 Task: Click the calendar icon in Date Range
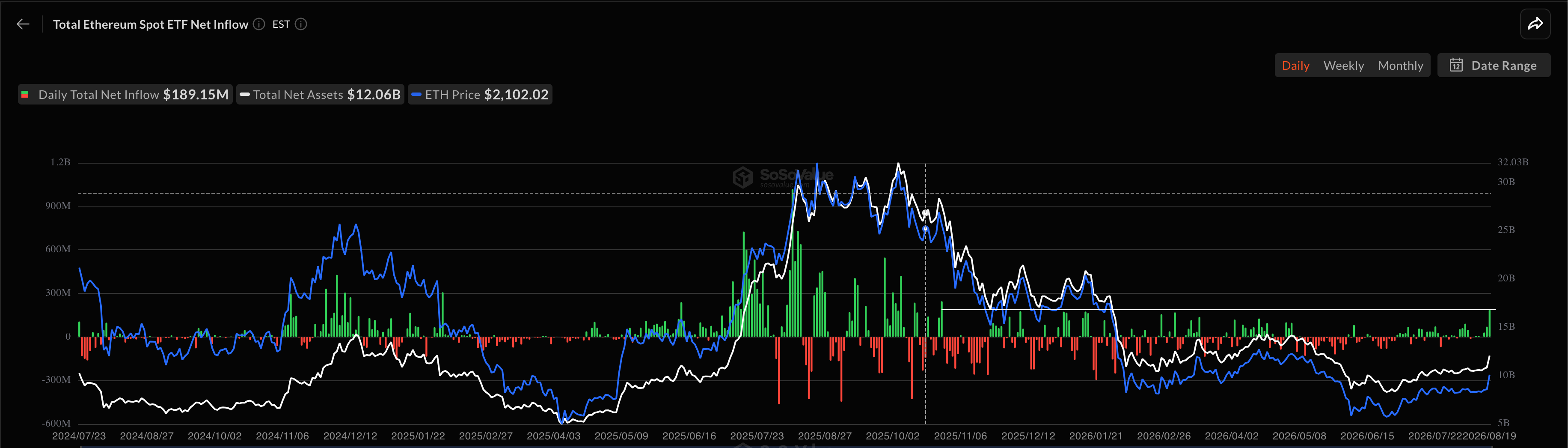1456,65
